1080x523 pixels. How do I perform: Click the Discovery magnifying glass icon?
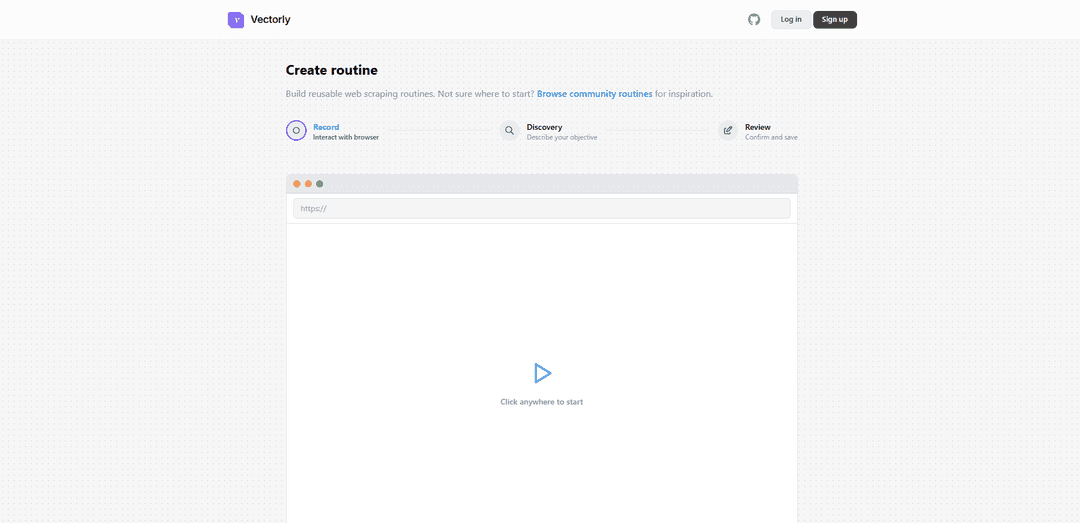[x=510, y=130]
